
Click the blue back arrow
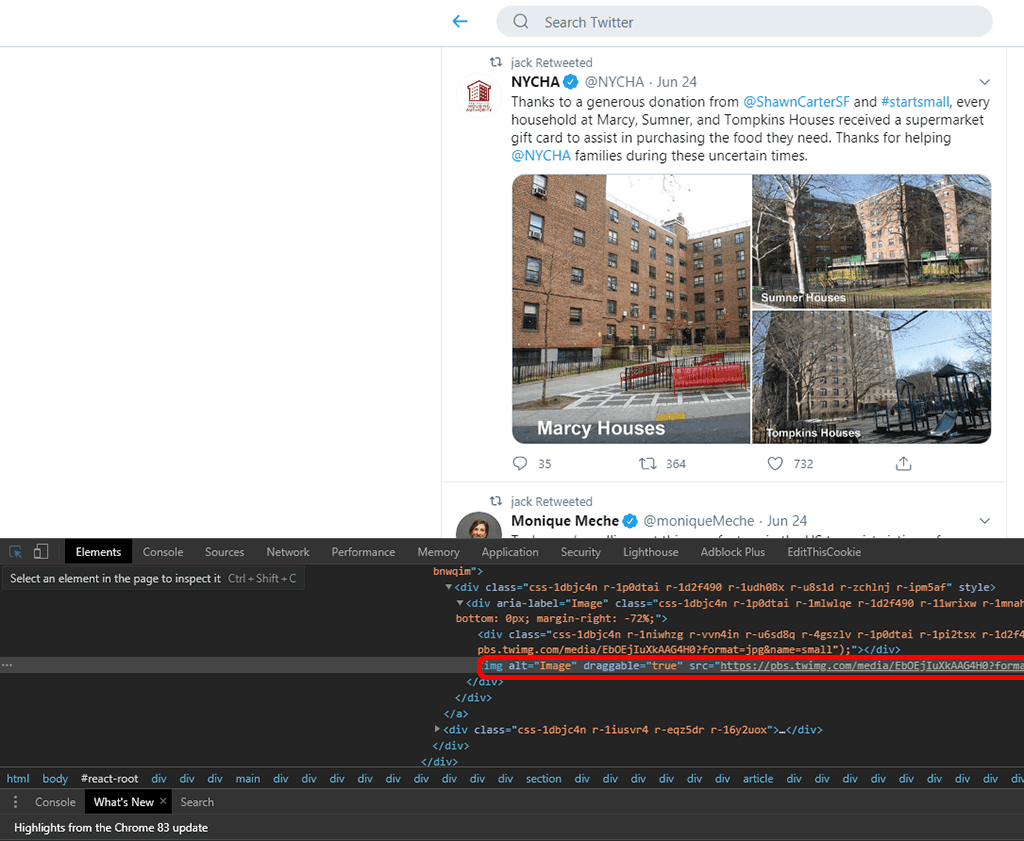point(460,22)
